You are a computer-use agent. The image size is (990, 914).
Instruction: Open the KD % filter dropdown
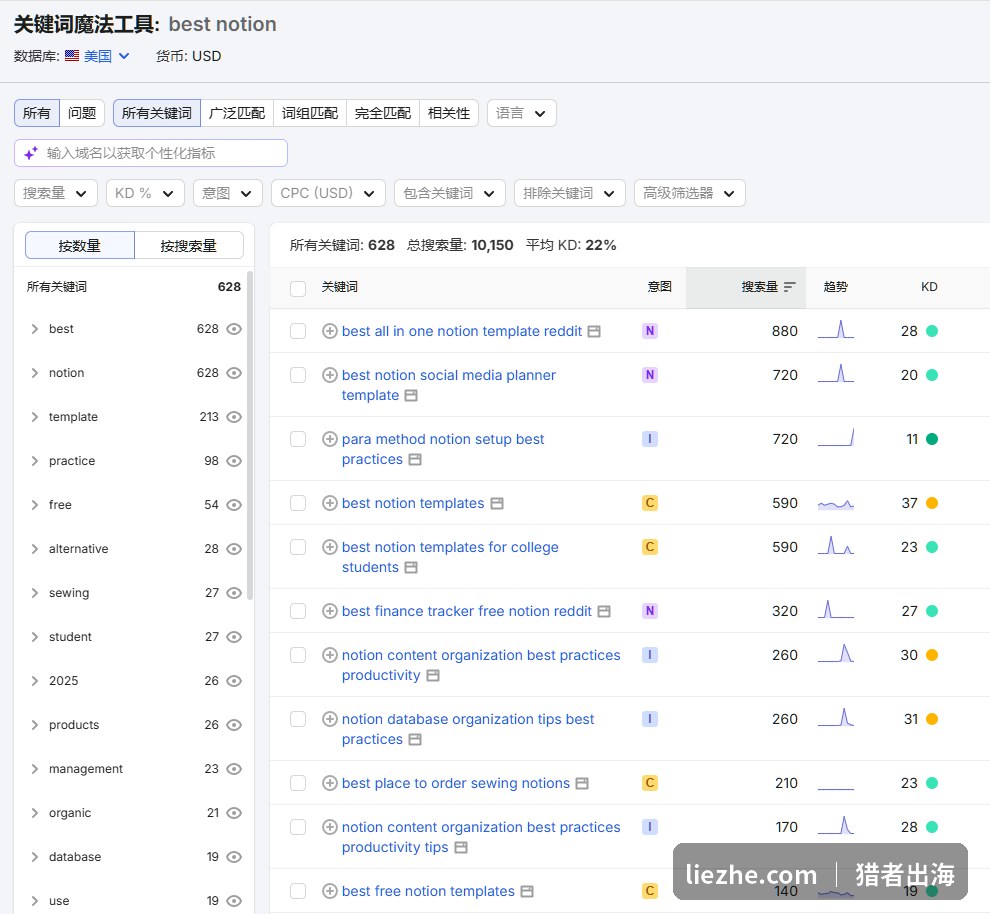pyautogui.click(x=145, y=193)
